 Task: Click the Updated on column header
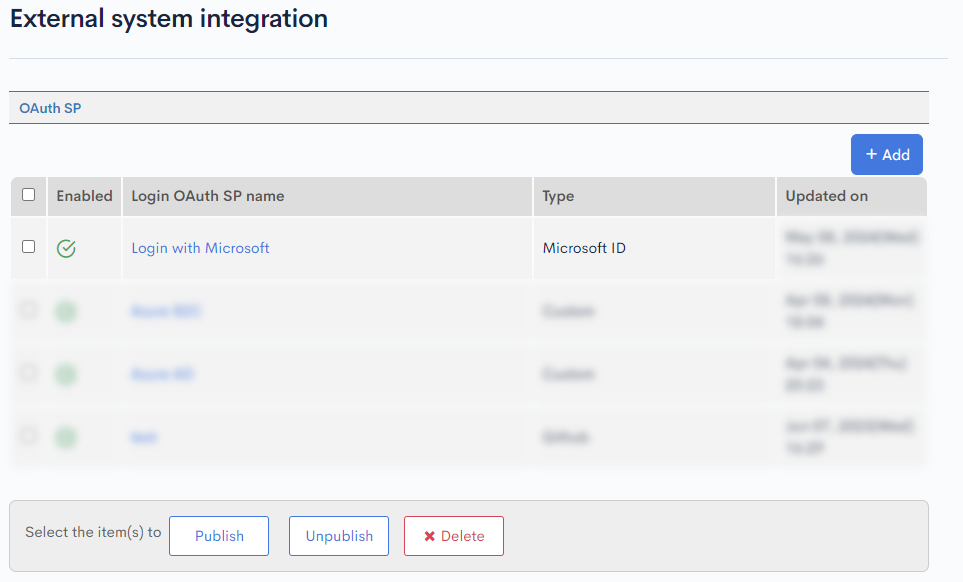tap(829, 196)
